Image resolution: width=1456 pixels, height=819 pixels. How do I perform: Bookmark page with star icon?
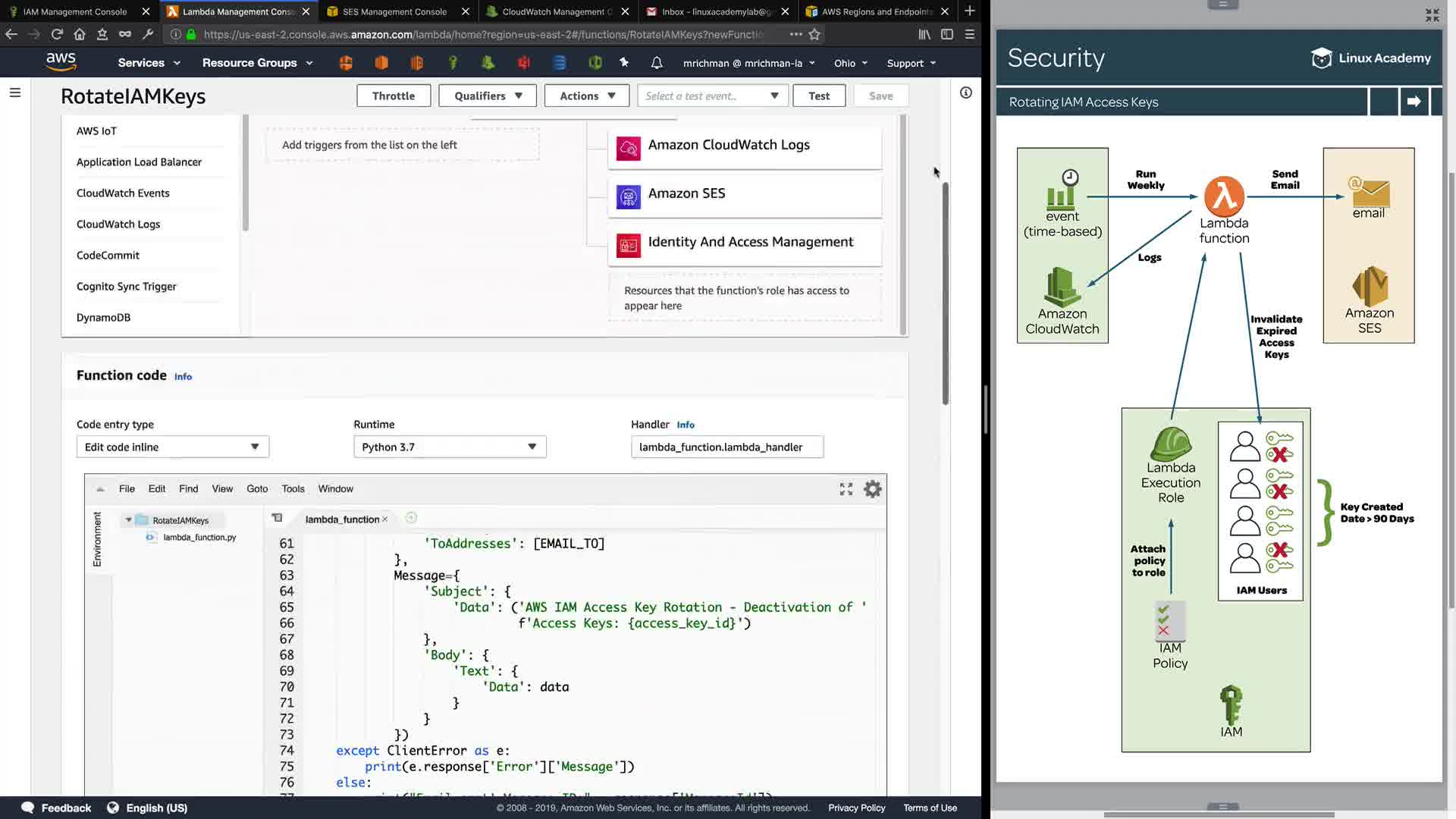pyautogui.click(x=814, y=34)
